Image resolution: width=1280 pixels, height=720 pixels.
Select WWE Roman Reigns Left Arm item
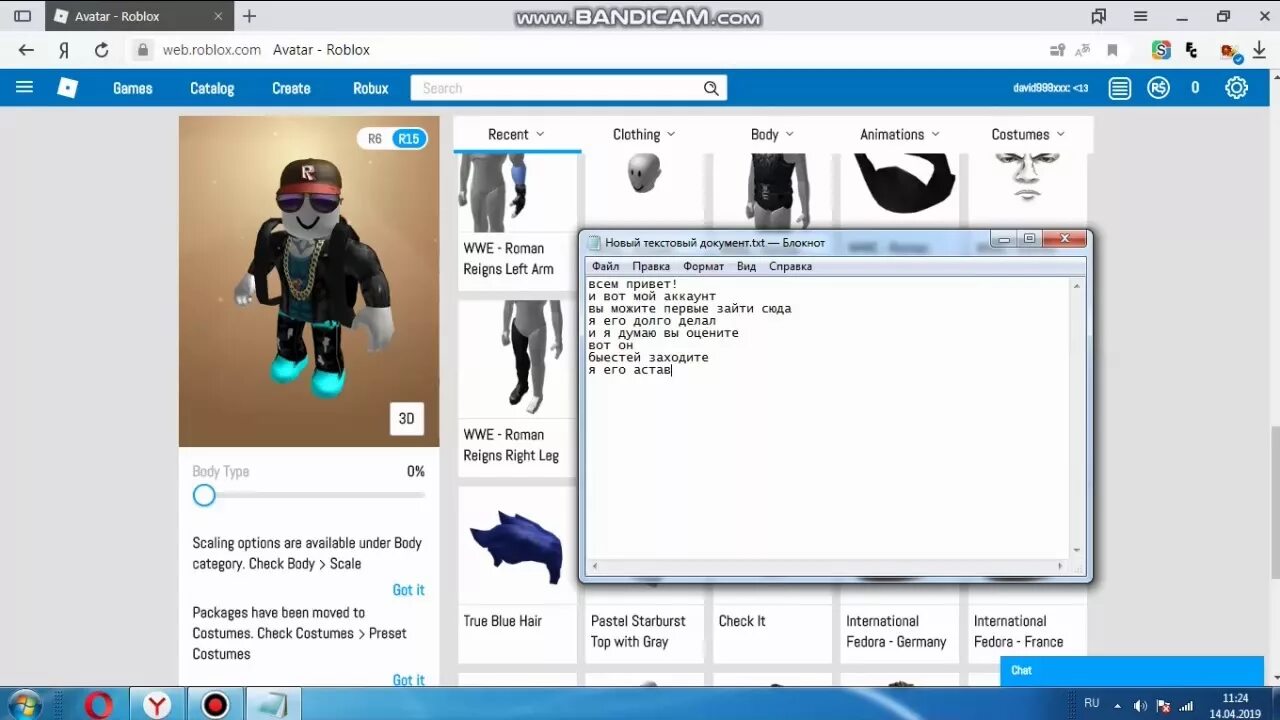click(x=516, y=222)
